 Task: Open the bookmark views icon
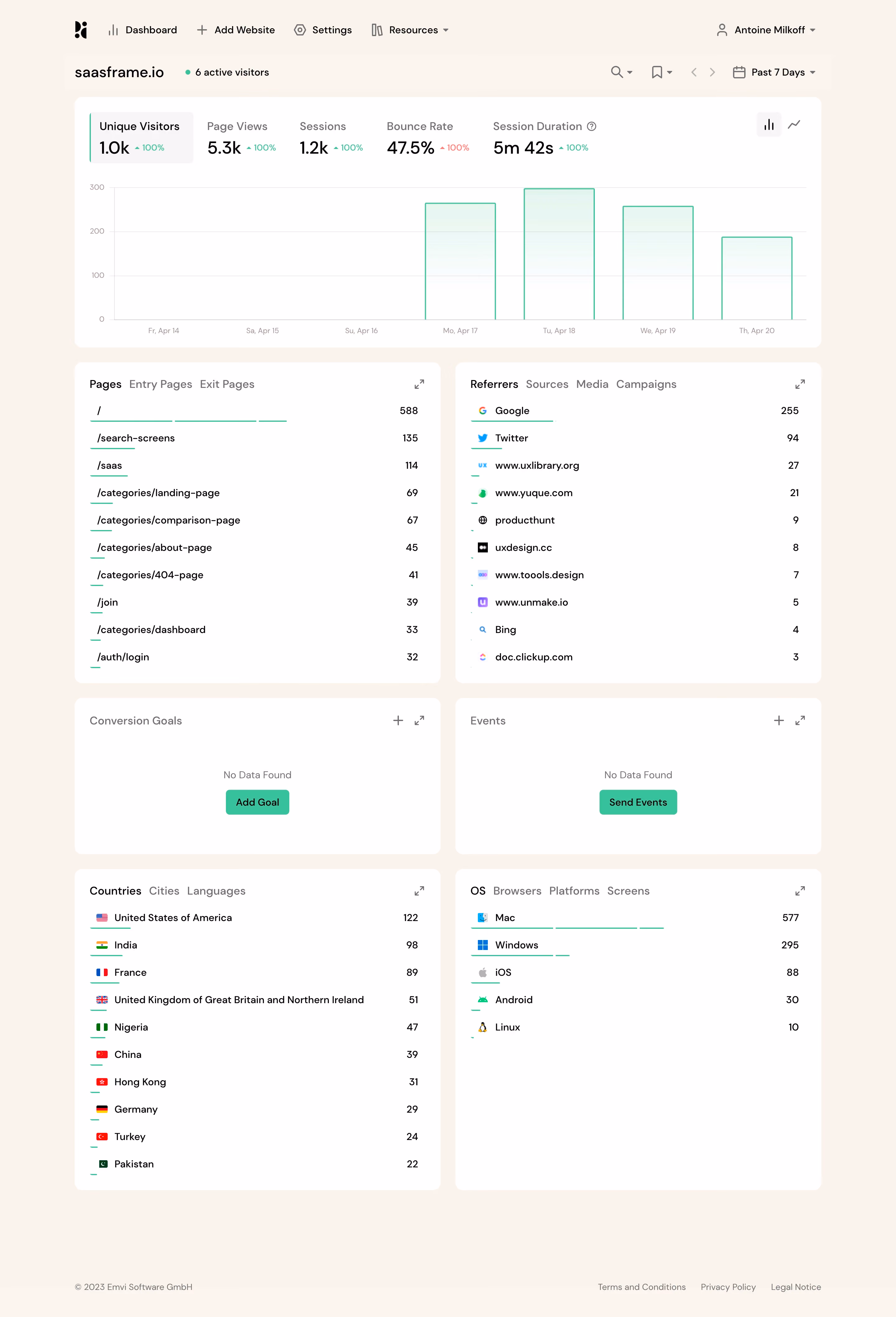(661, 72)
